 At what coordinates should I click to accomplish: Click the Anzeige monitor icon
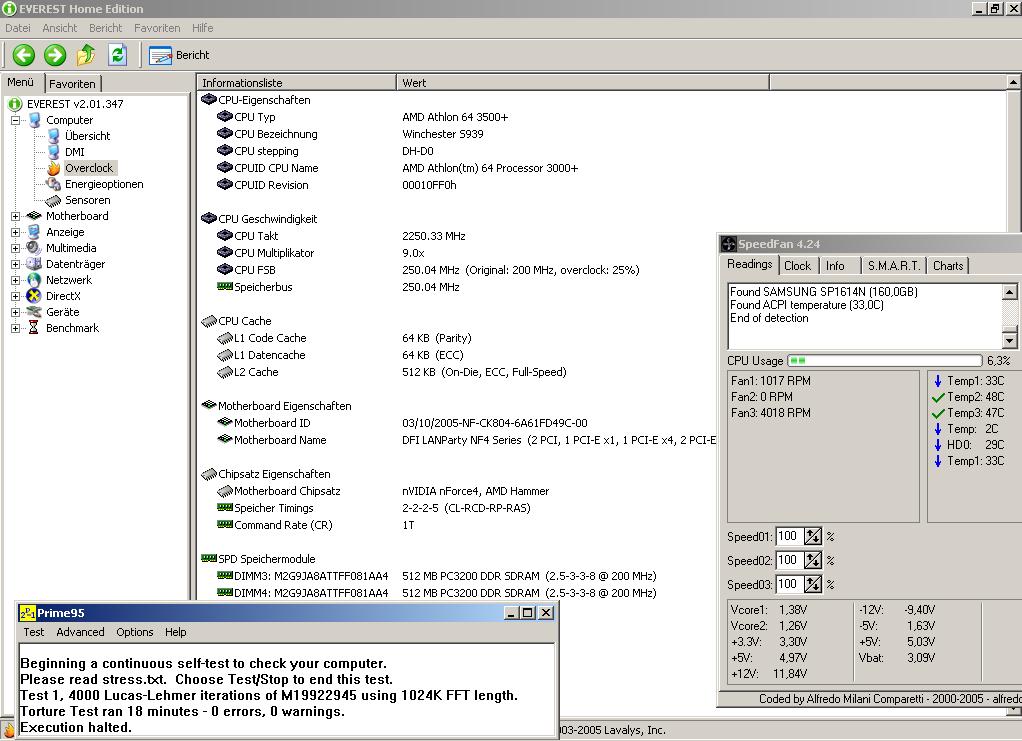coord(34,232)
